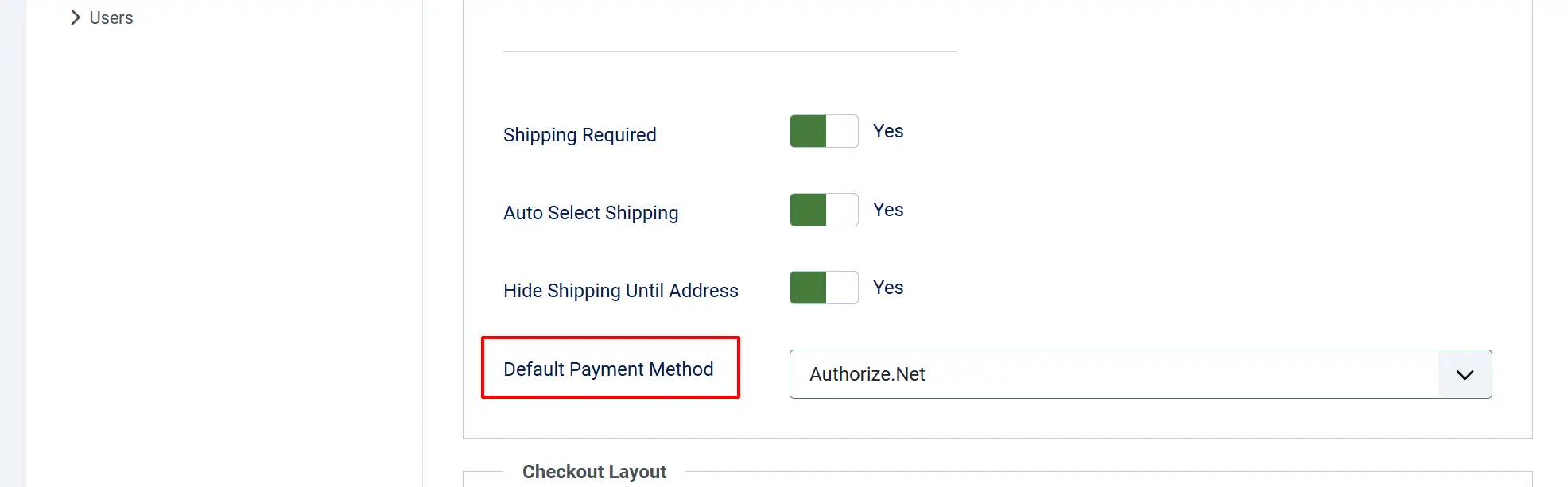
Task: Toggle the Shipping Required switch
Action: (824, 131)
